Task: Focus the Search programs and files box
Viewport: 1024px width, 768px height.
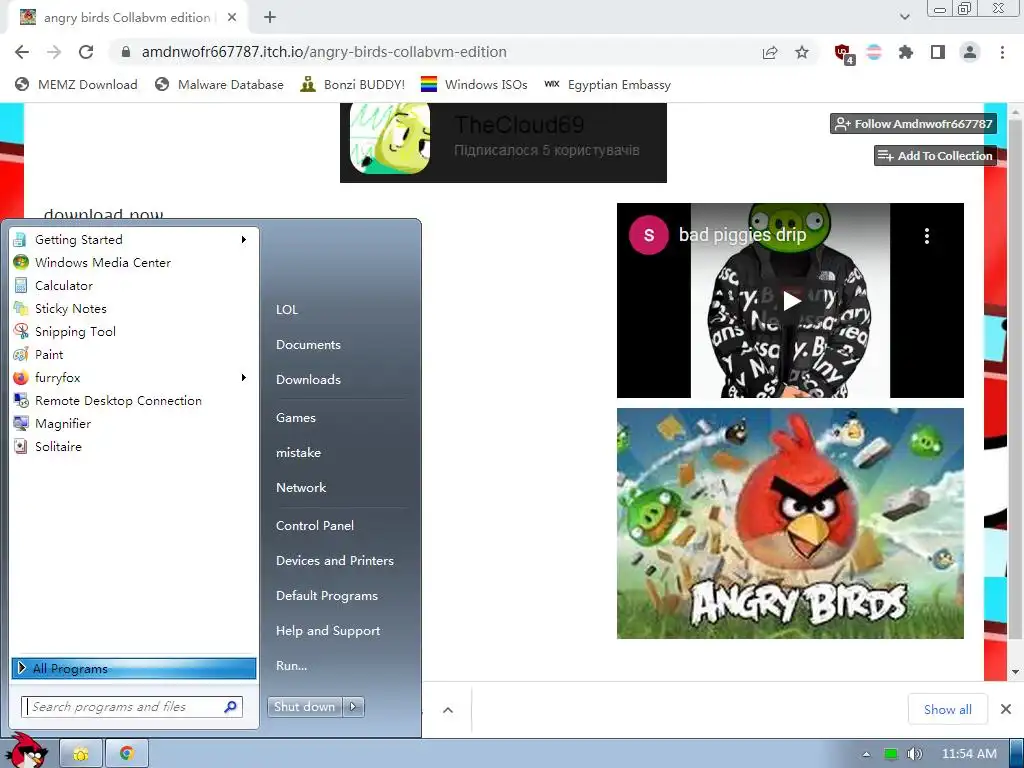Action: point(132,707)
